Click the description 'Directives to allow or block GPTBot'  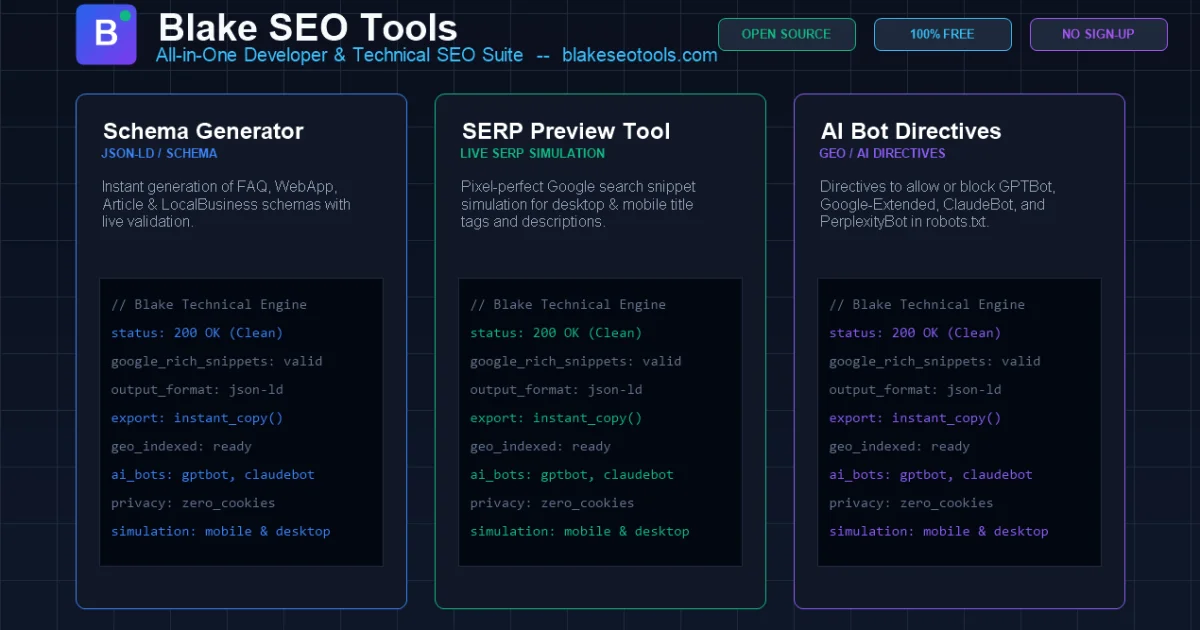click(x=938, y=204)
